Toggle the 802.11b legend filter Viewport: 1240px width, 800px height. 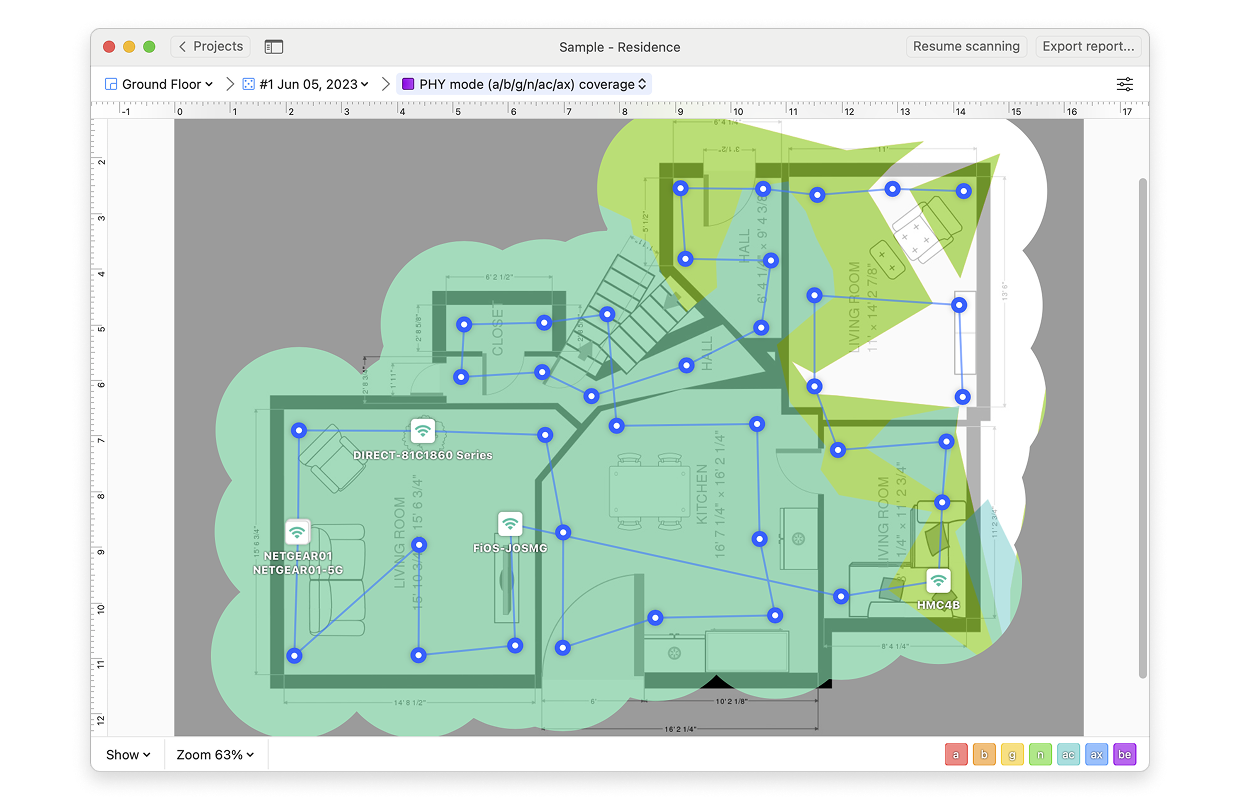(984, 755)
